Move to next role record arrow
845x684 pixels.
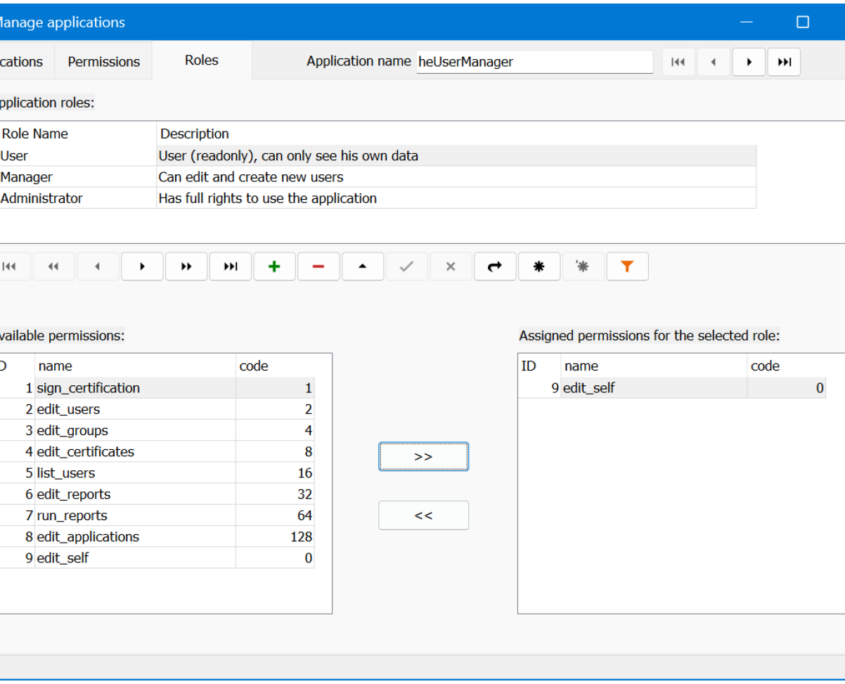click(x=142, y=266)
